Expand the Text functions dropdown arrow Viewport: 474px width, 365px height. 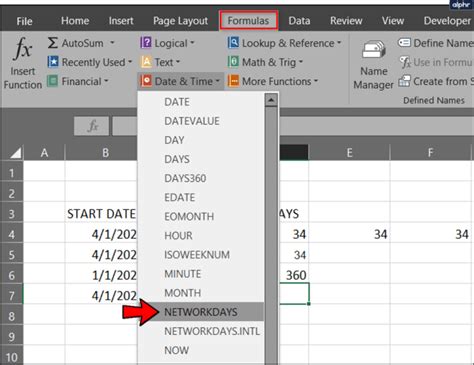pyautogui.click(x=178, y=62)
